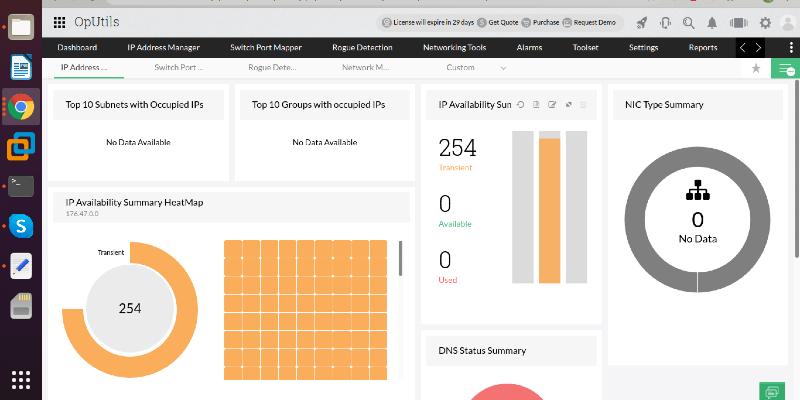Viewport: 800px width, 400px height.
Task: Click the page vertical scrollbar
Action: click(x=797, y=168)
